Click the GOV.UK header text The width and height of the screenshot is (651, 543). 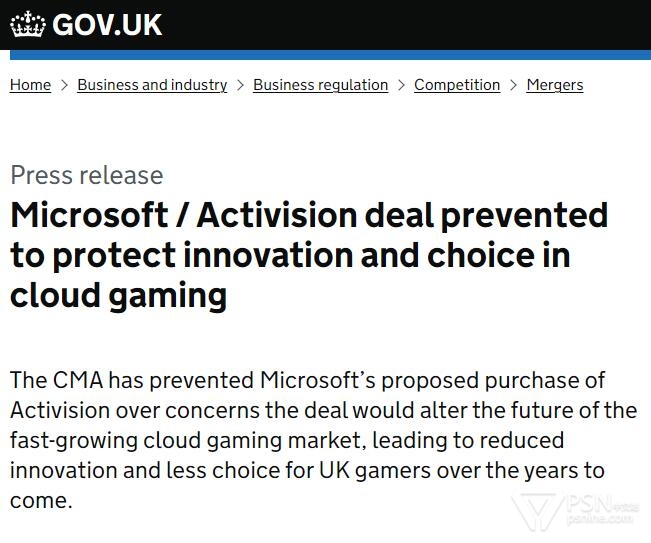click(107, 25)
